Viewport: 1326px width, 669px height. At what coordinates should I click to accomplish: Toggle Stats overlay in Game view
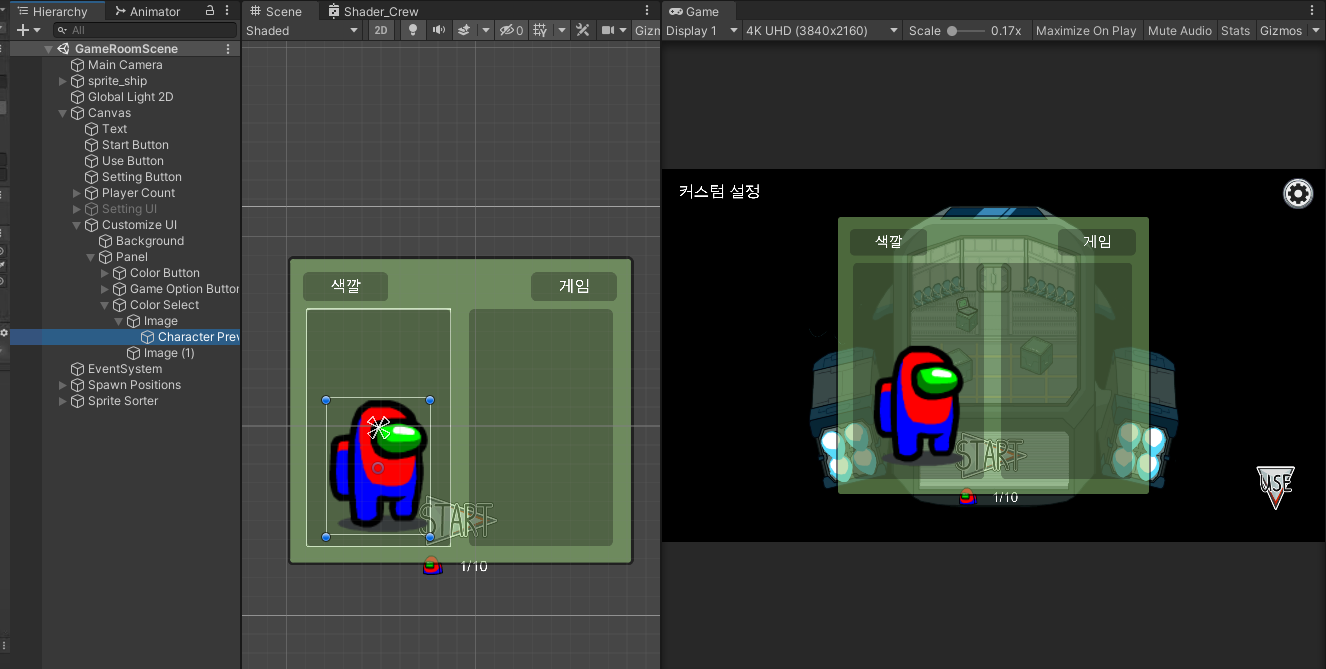(x=1235, y=30)
